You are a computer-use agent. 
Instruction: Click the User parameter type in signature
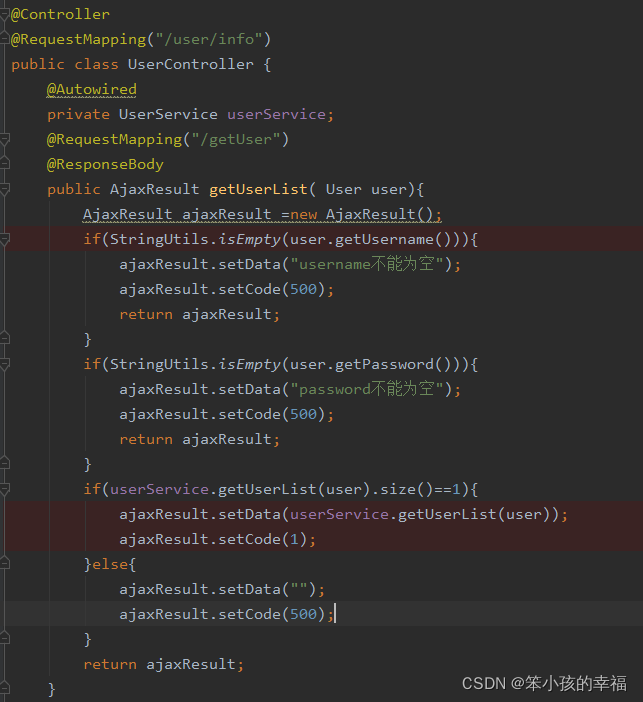point(343,189)
